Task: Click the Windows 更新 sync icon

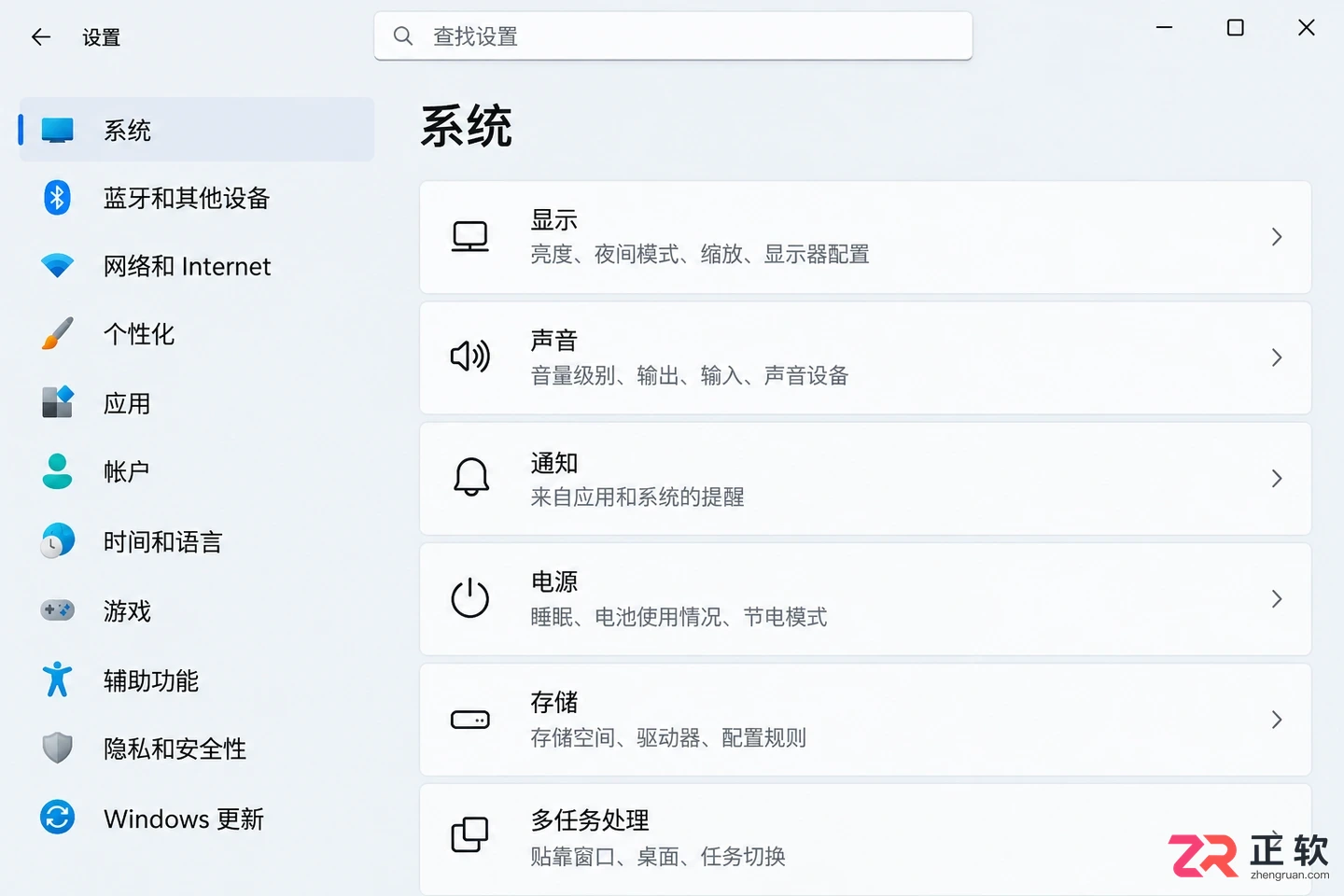Action: point(58,818)
